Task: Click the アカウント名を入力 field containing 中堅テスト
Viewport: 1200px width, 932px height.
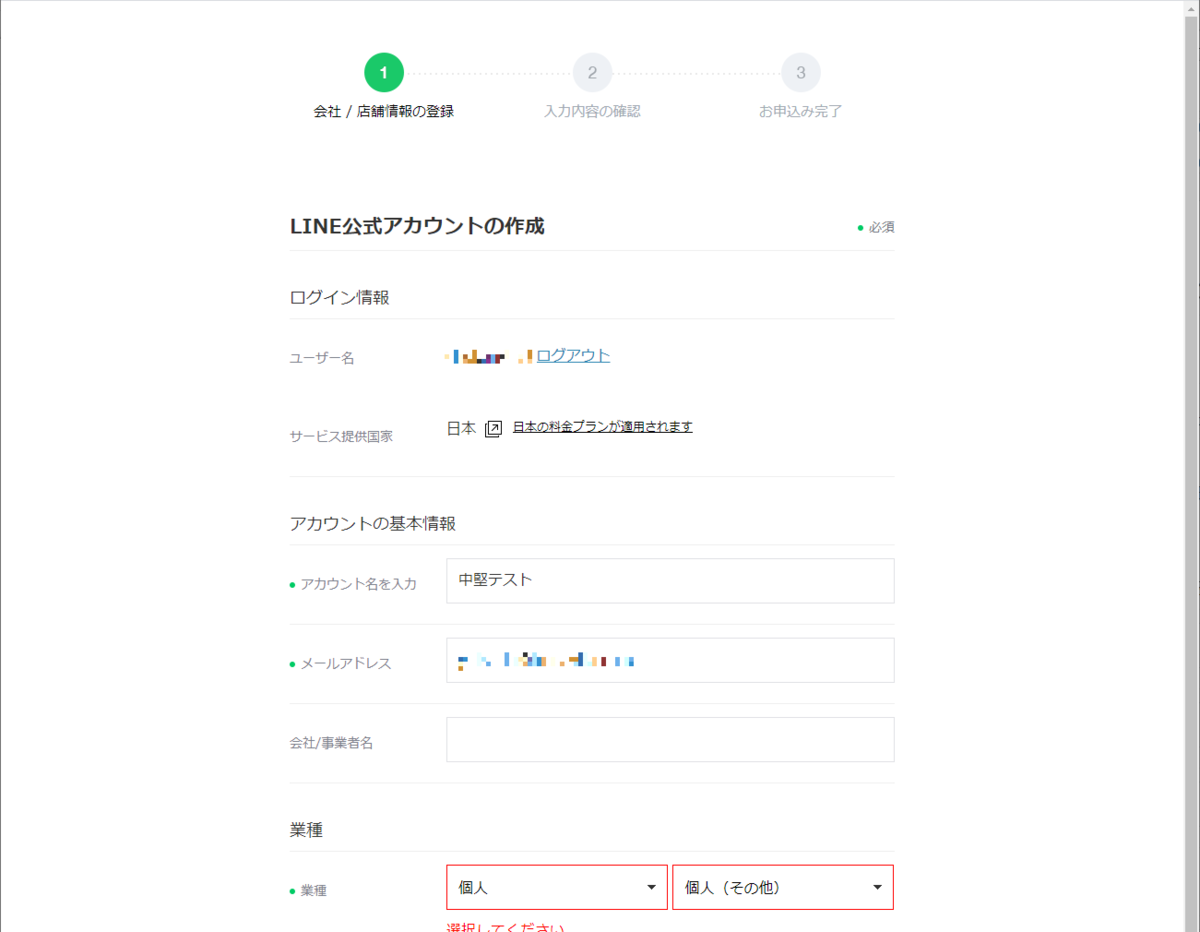Action: coord(670,581)
